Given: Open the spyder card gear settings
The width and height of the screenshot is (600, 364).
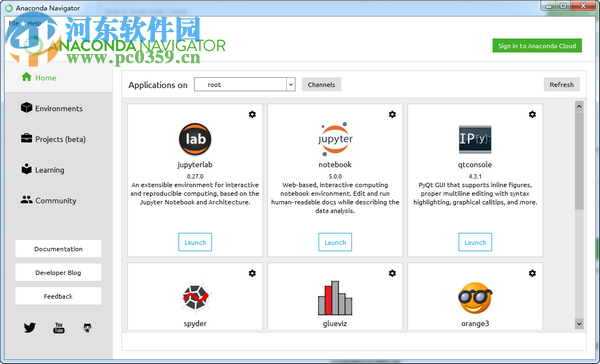Looking at the screenshot, I should point(252,273).
